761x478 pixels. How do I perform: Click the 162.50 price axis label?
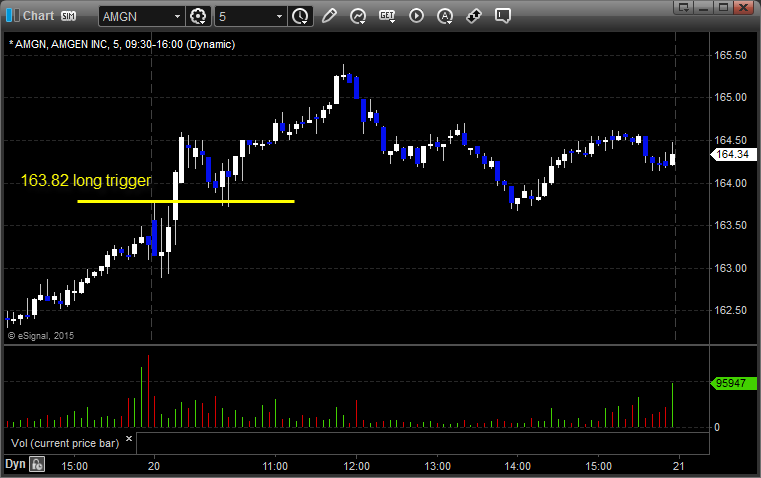[730, 310]
